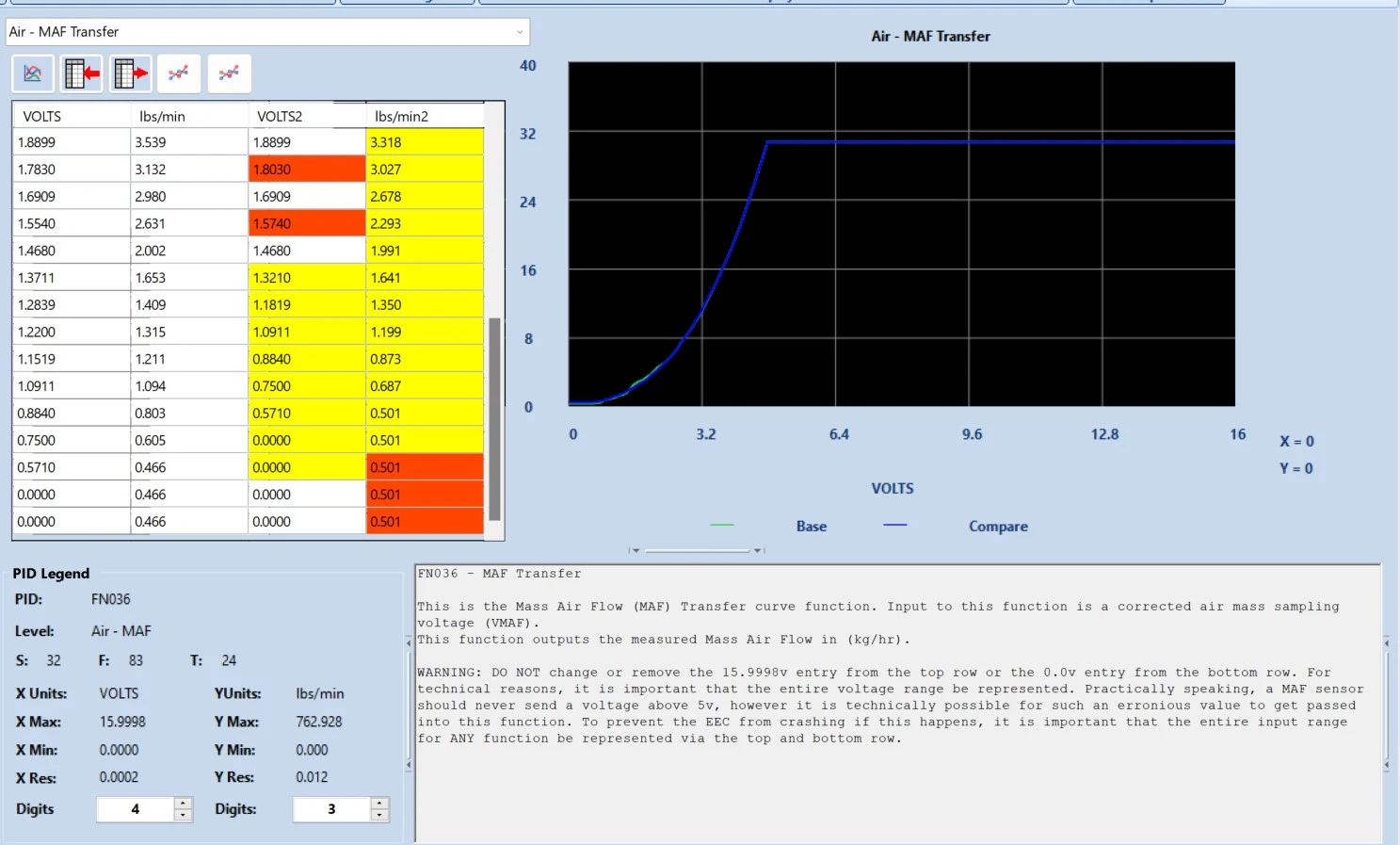Select the yellow lbs/min2 cell 0.873
Screen dimensions: 1400x845
pyautogui.click(x=425, y=359)
